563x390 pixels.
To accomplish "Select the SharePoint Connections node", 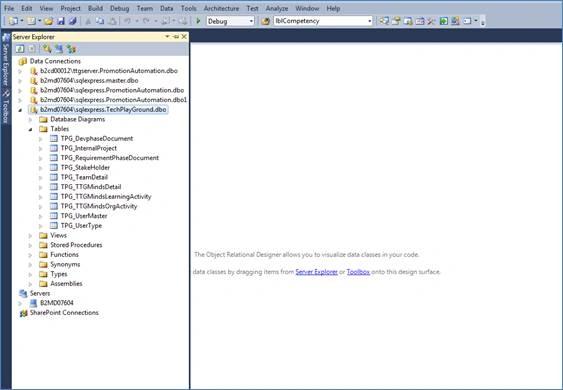I will [x=64, y=313].
